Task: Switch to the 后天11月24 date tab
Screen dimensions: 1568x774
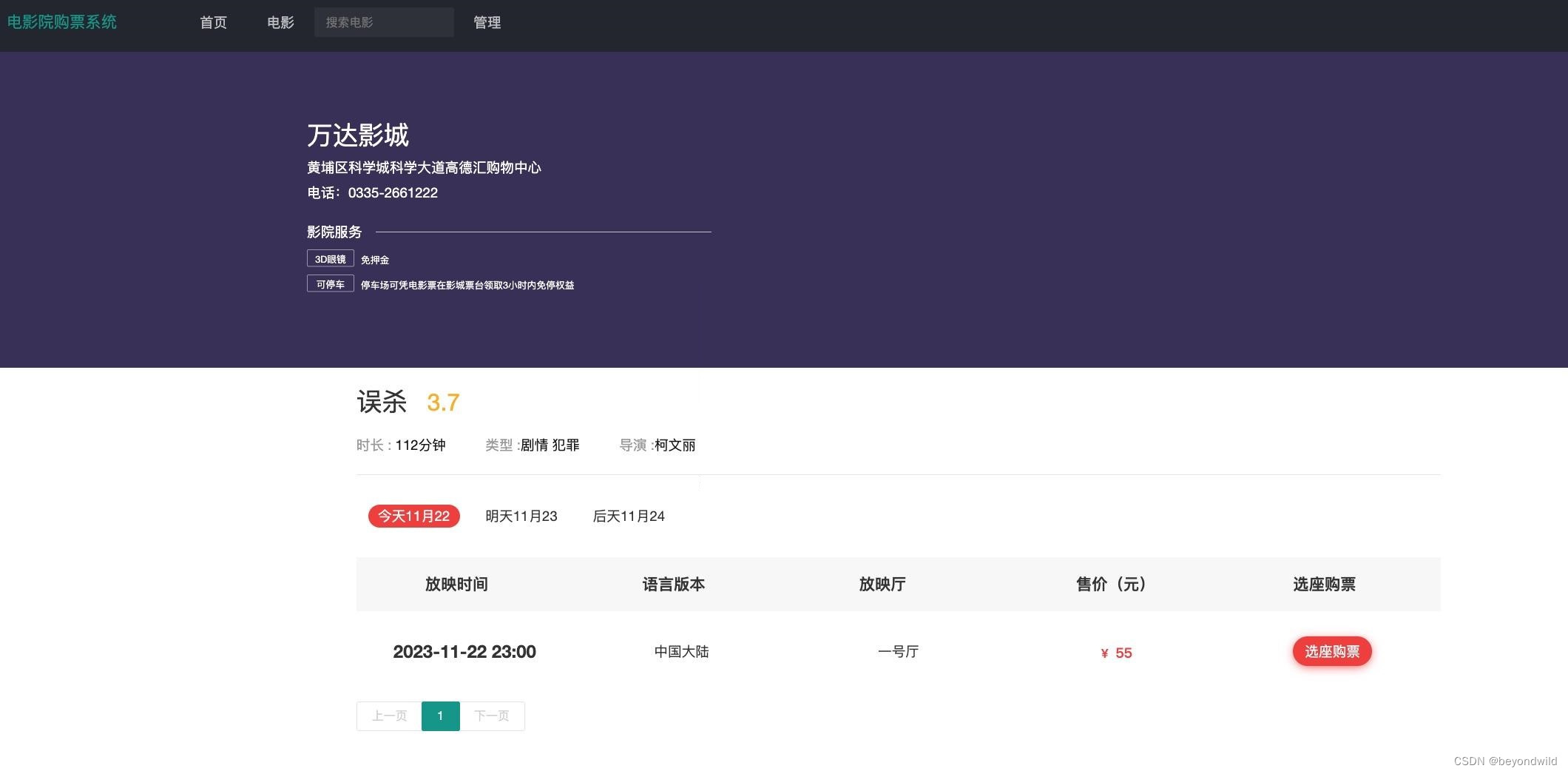Action: click(629, 516)
